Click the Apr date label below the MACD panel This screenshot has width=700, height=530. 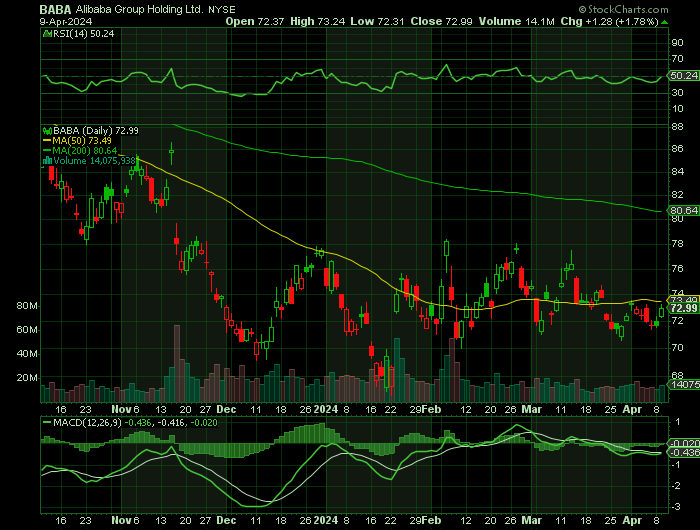[x=632, y=521]
